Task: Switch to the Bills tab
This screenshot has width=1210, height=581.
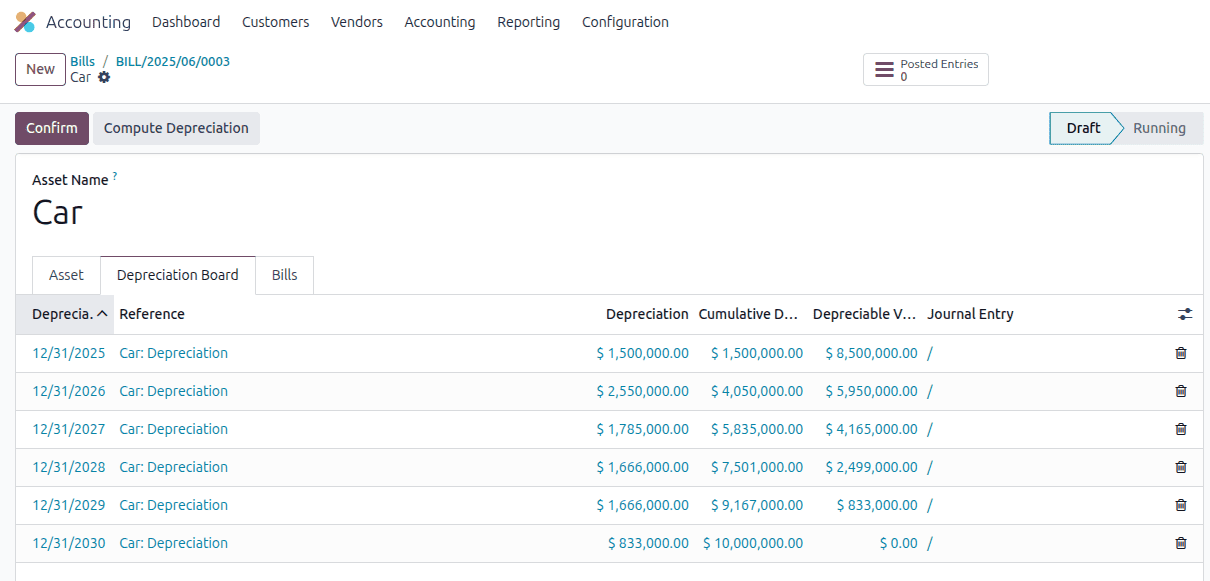Action: click(284, 274)
